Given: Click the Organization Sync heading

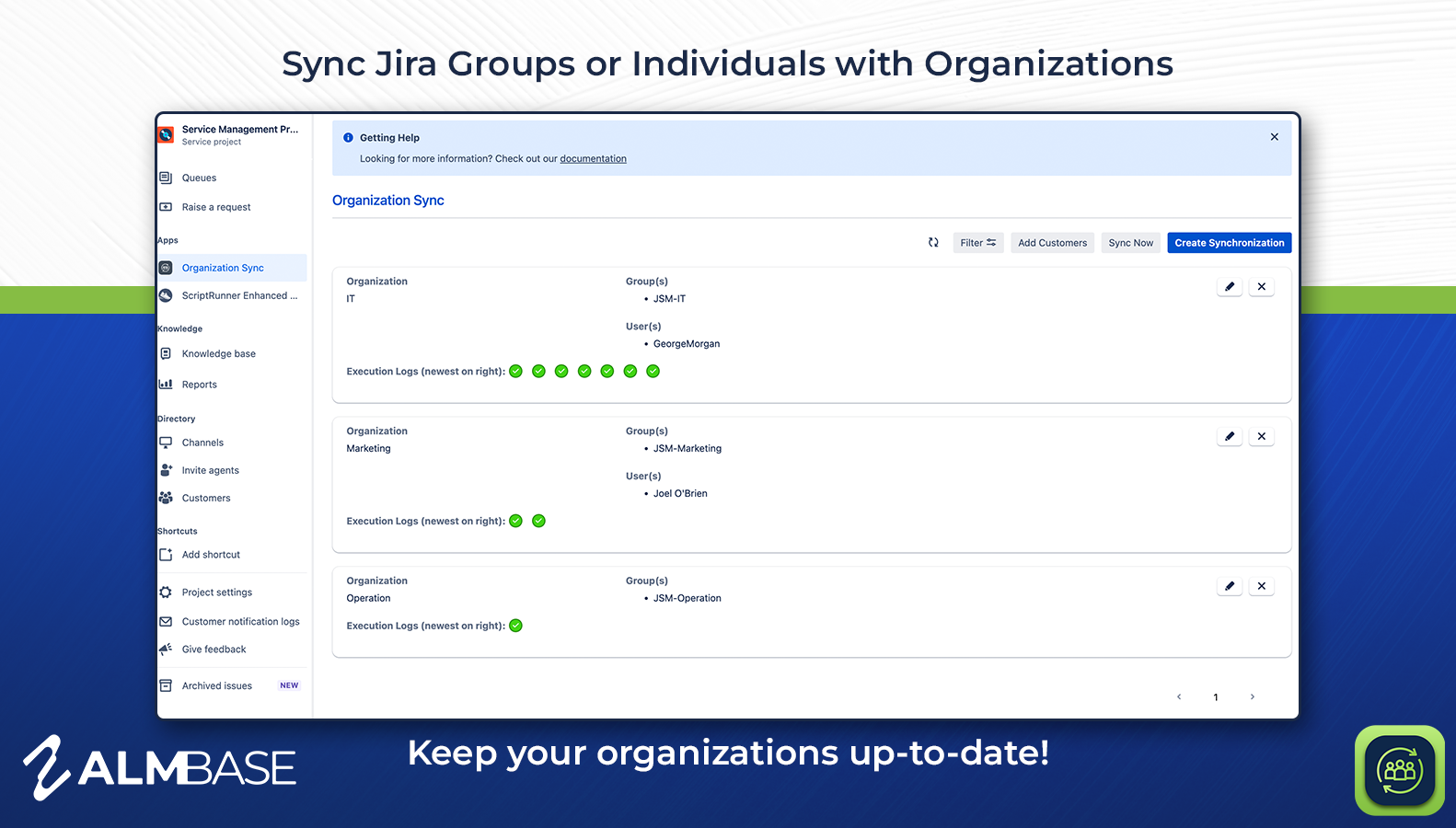Looking at the screenshot, I should click(x=388, y=201).
